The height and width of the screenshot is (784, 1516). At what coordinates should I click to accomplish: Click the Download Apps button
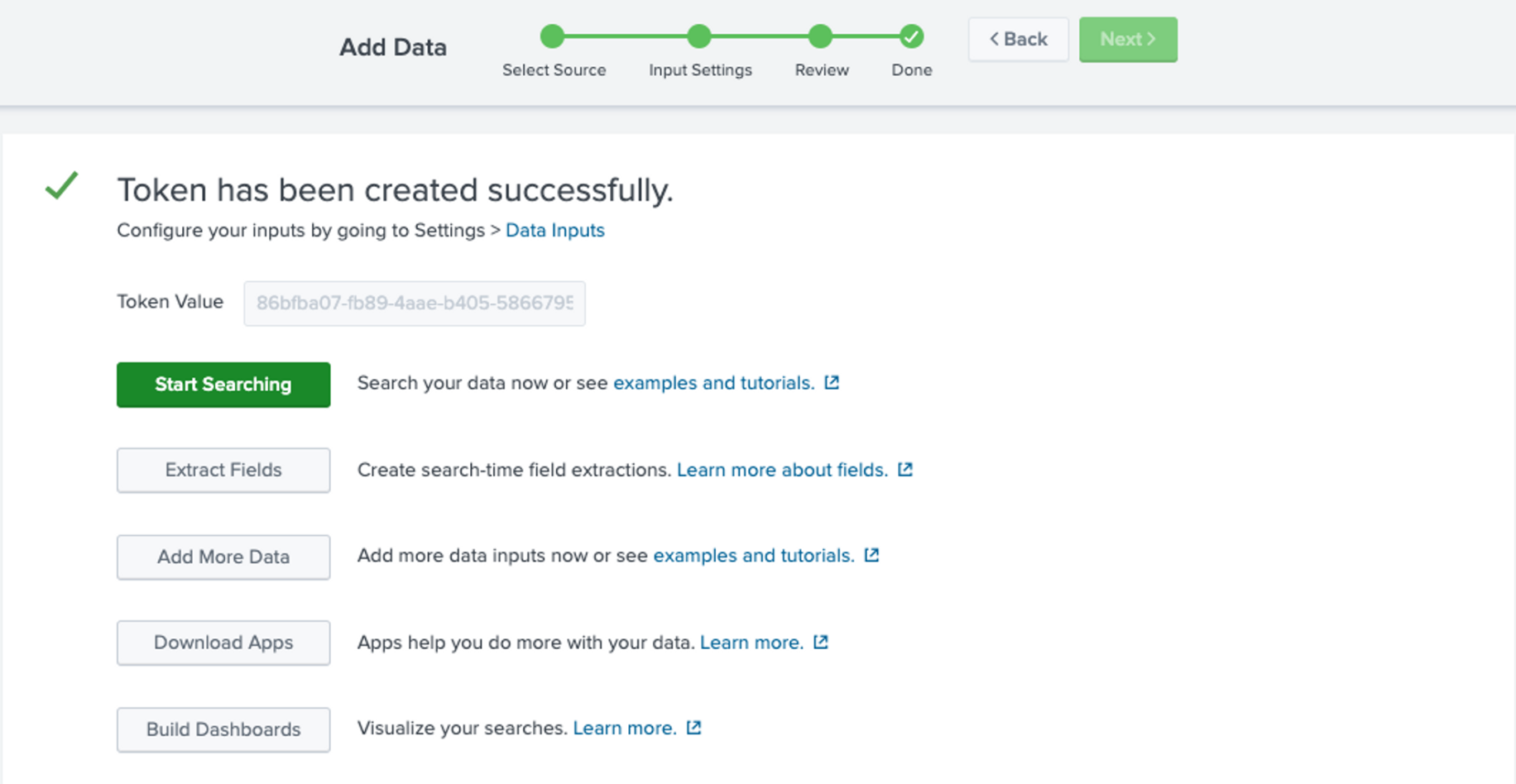pos(223,643)
